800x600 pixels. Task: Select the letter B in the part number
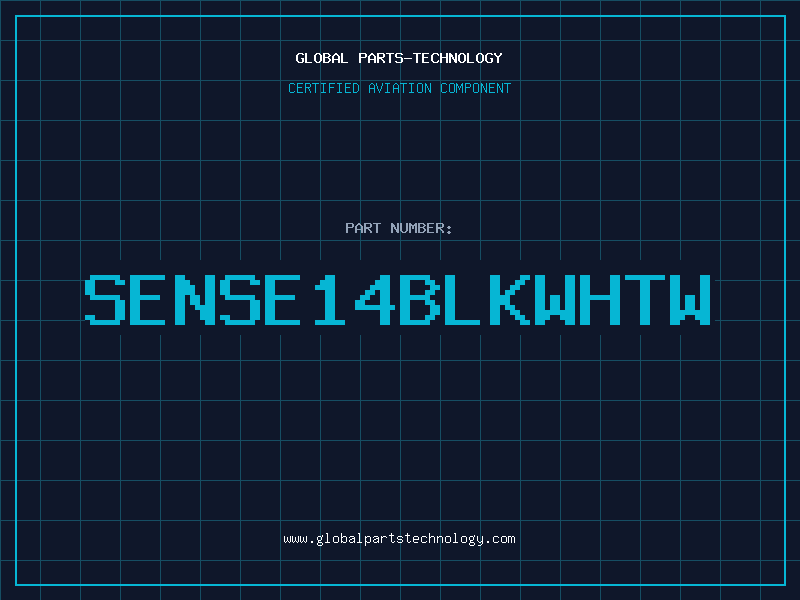tap(420, 299)
